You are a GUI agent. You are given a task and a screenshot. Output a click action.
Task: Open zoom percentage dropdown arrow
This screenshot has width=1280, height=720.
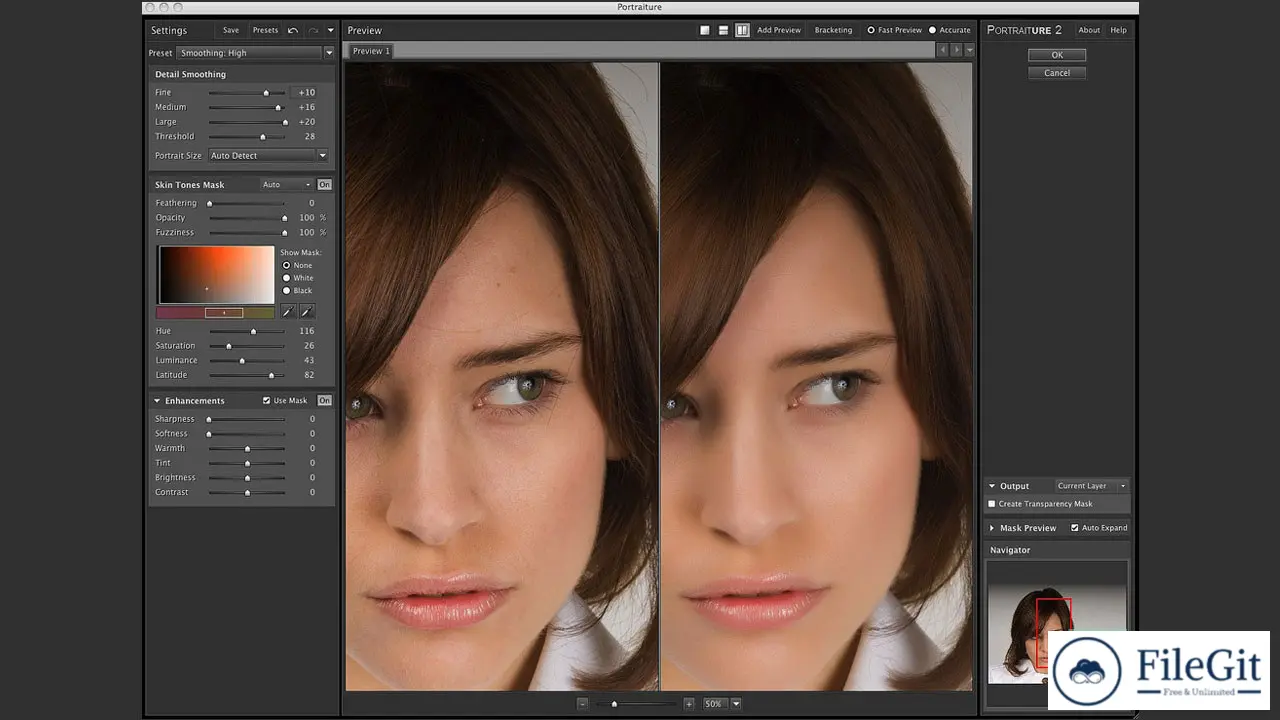tap(736, 704)
